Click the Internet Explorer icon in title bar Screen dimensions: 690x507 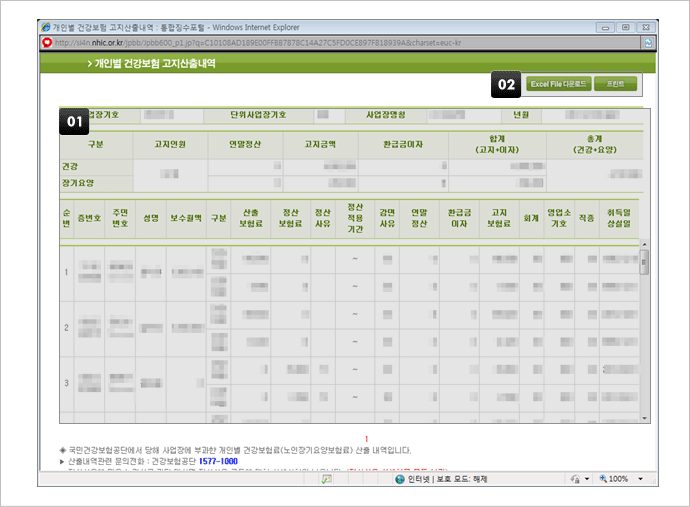[45, 27]
